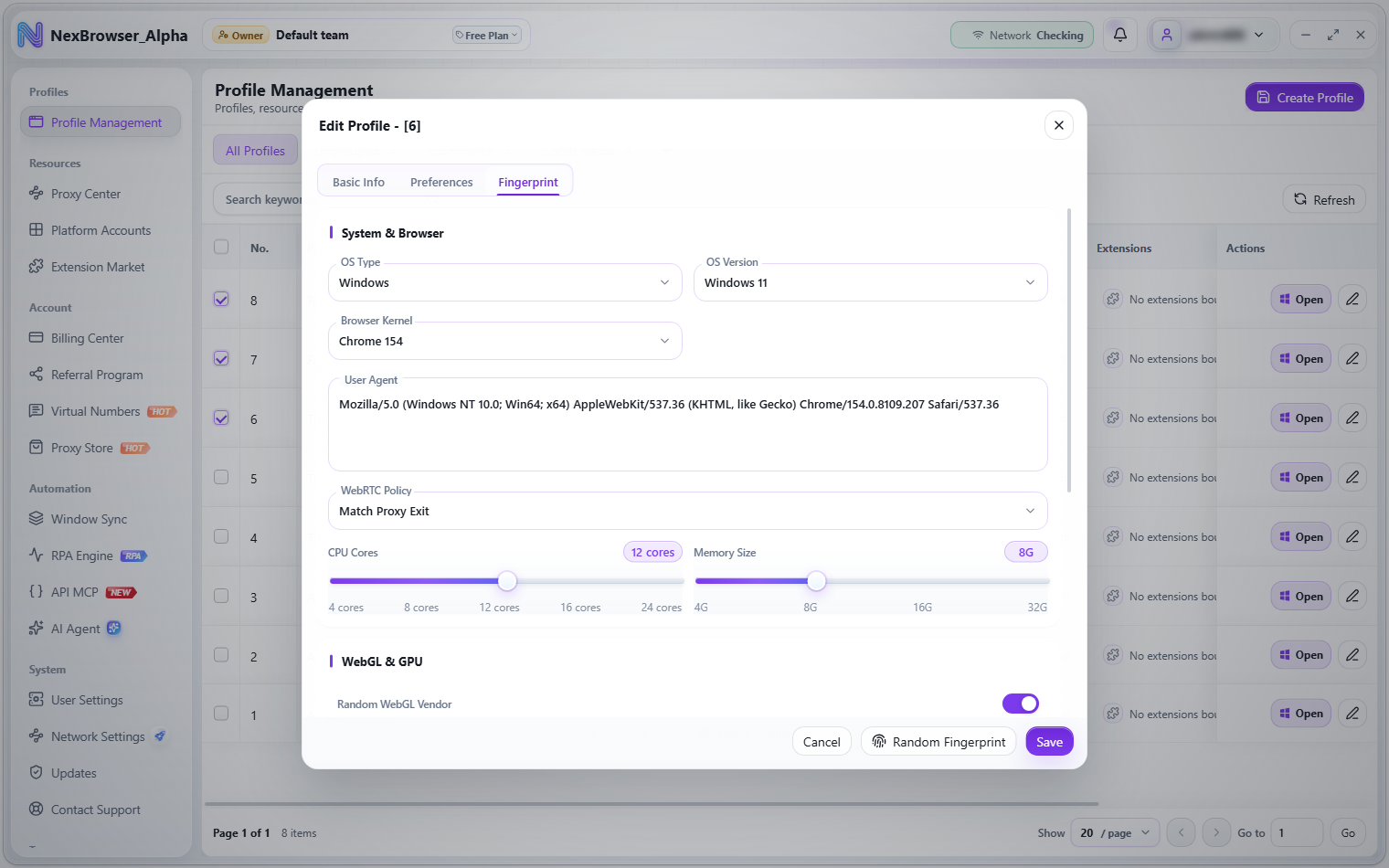Open Proxy Center from sidebar
1389x868 pixels.
click(85, 194)
